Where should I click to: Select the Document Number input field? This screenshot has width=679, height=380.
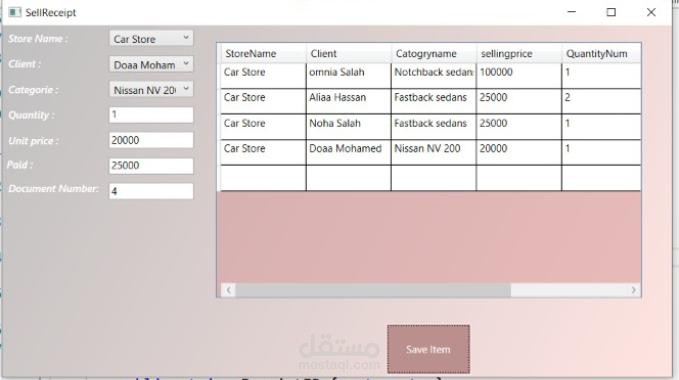click(151, 191)
